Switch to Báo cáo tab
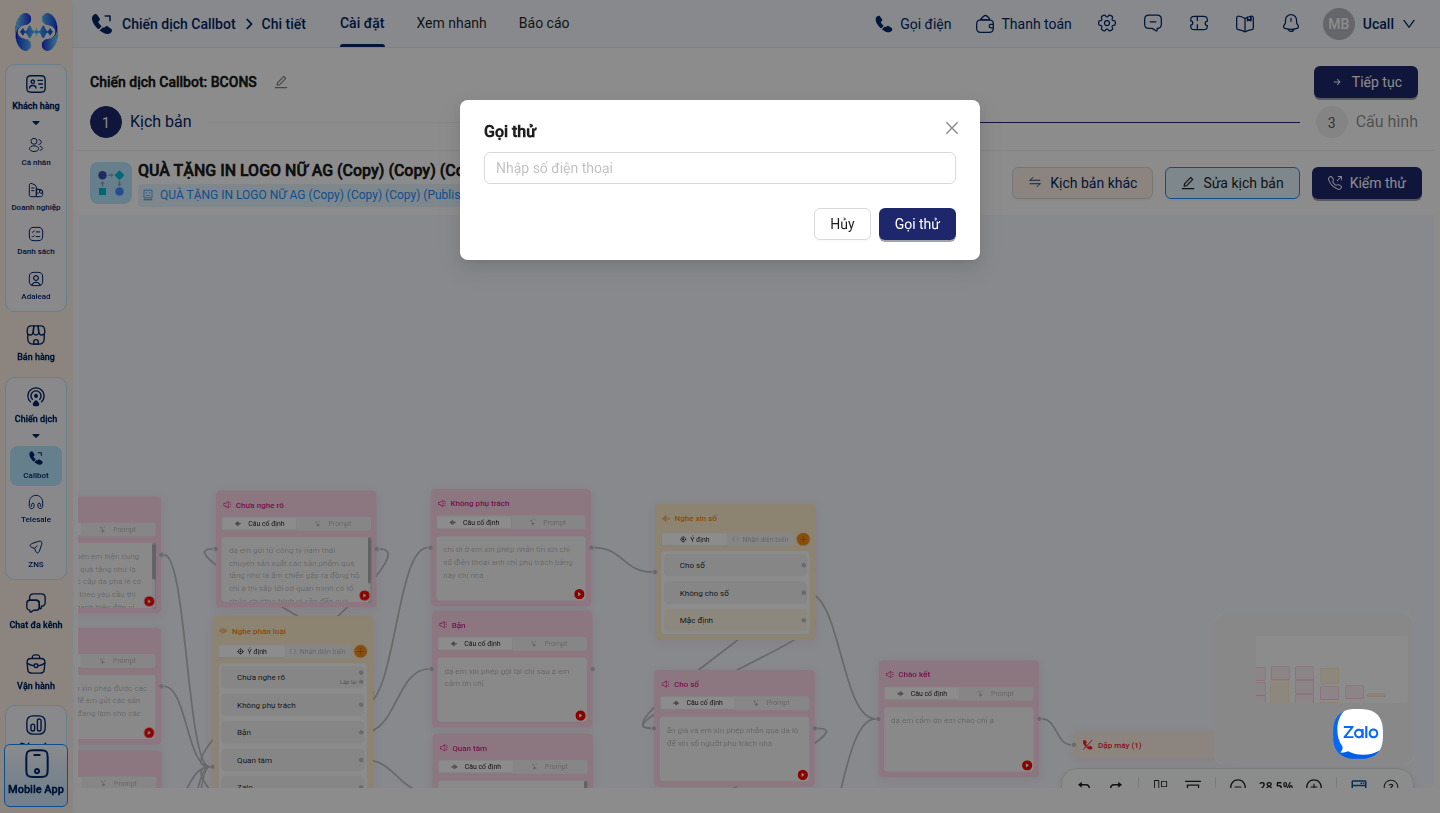This screenshot has width=1440, height=813. [544, 23]
